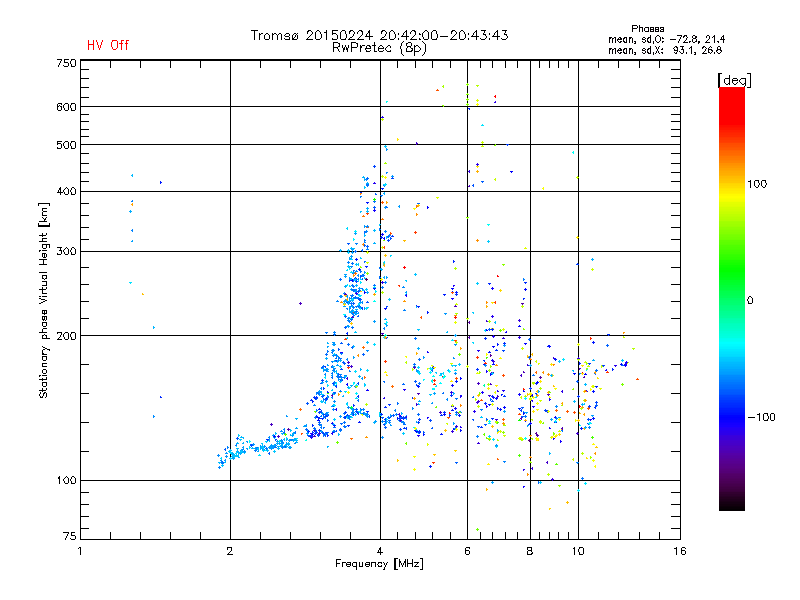
Task: Click the '10' frequency axis label
Action: coord(578,551)
